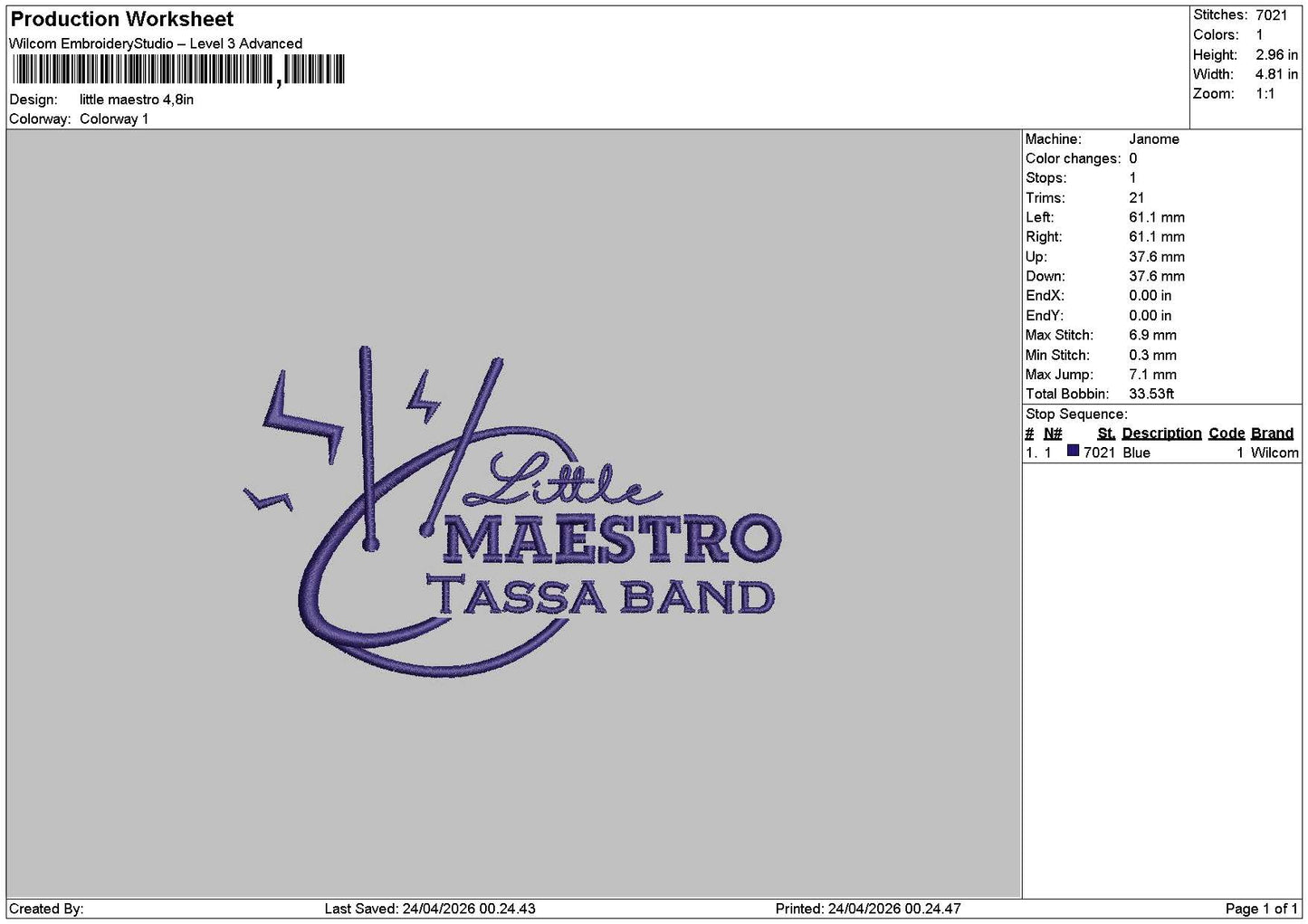The width and height of the screenshot is (1308, 924).
Task: Click the Width value '4.81 in'
Action: click(1276, 75)
